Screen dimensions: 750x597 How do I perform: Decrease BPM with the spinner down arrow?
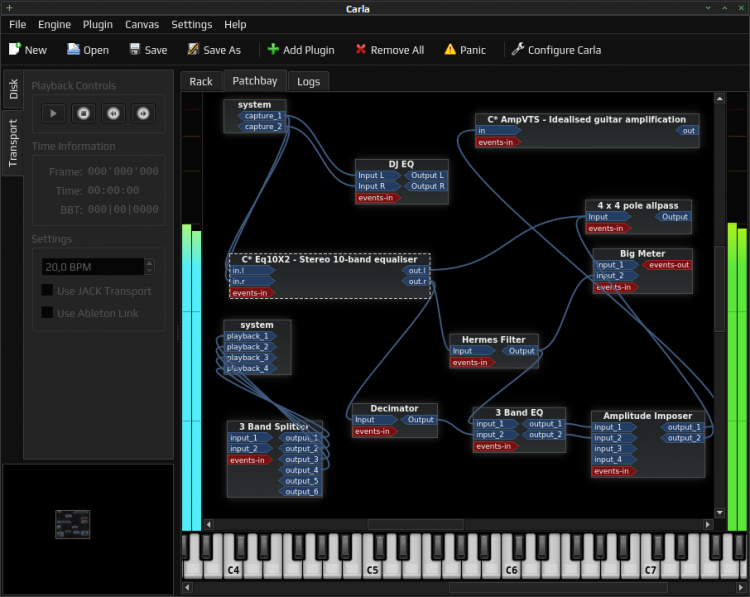149,271
